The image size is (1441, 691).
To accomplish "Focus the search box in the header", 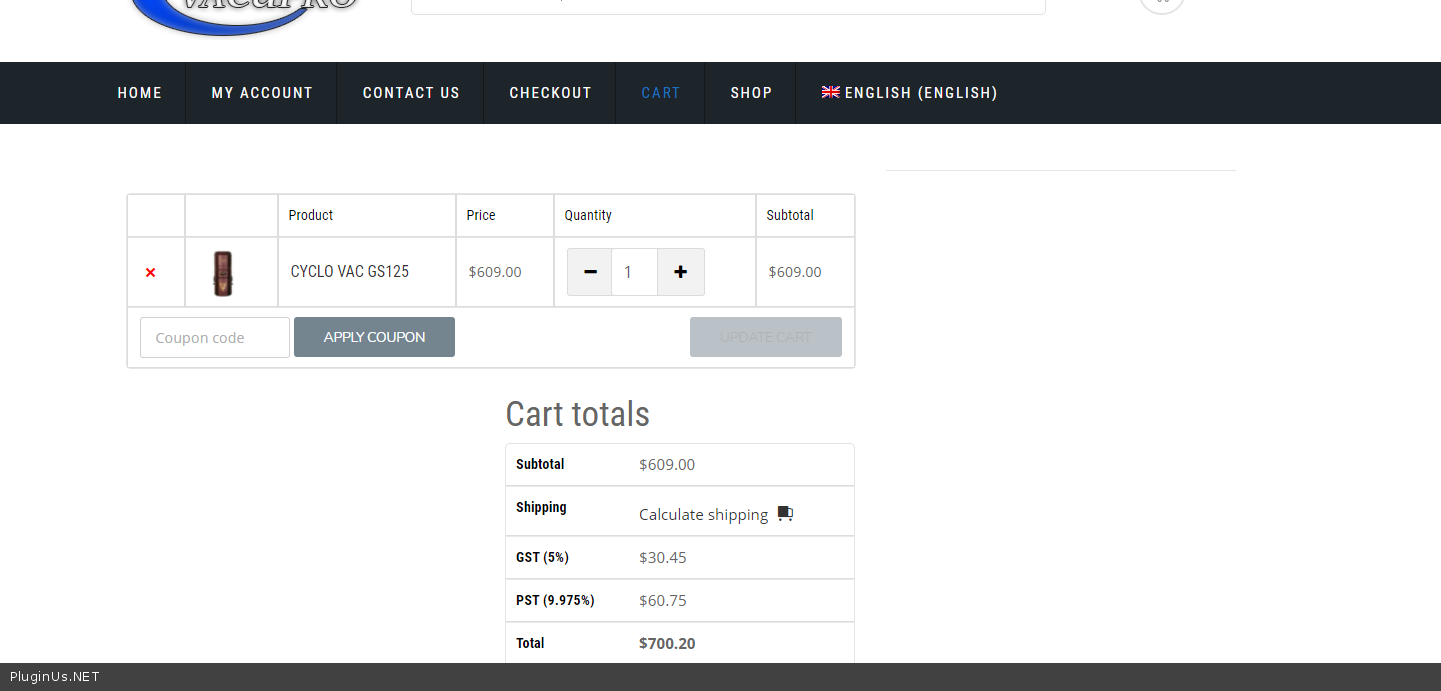I will [x=728, y=6].
